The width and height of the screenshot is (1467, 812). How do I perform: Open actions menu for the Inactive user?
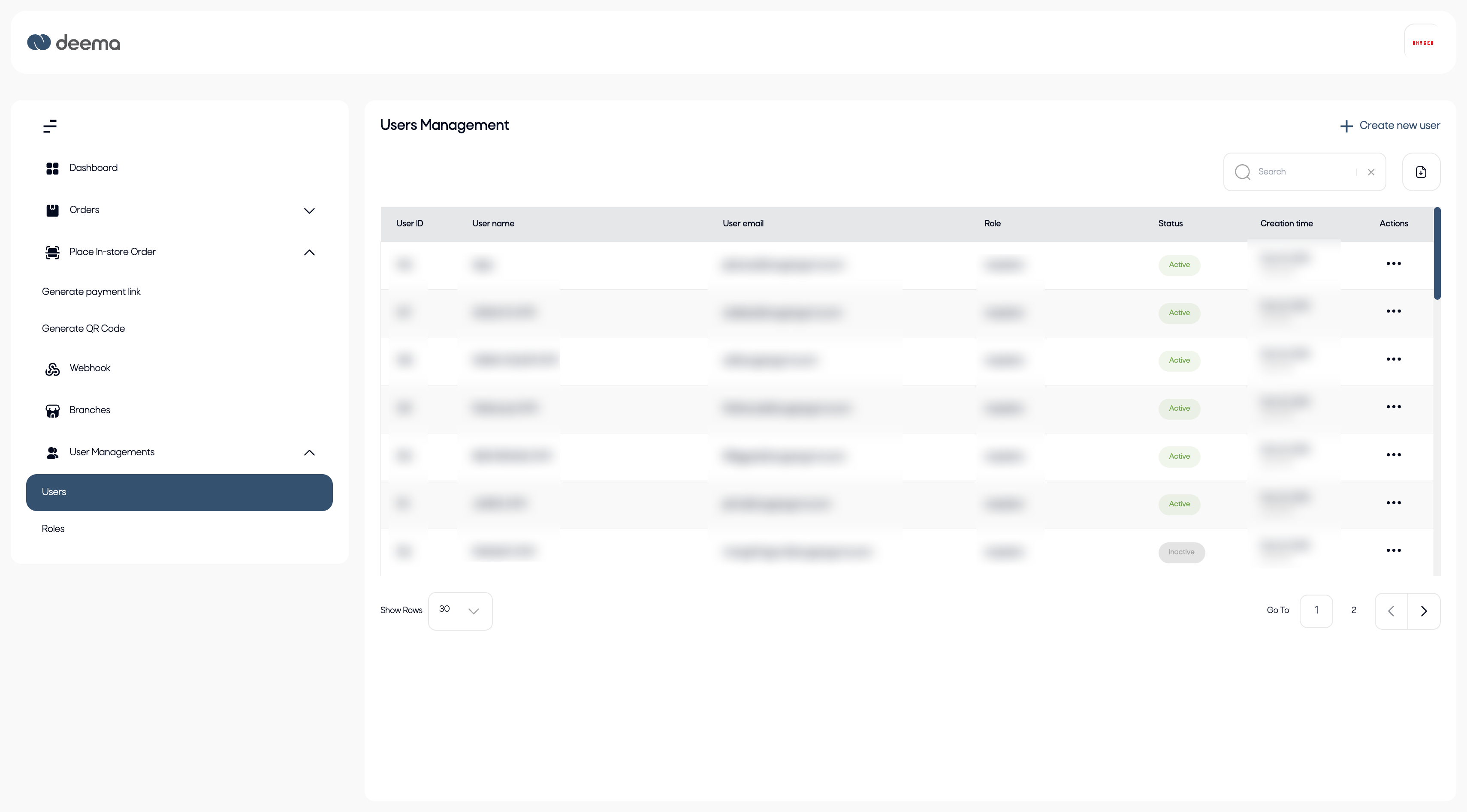[x=1393, y=551]
